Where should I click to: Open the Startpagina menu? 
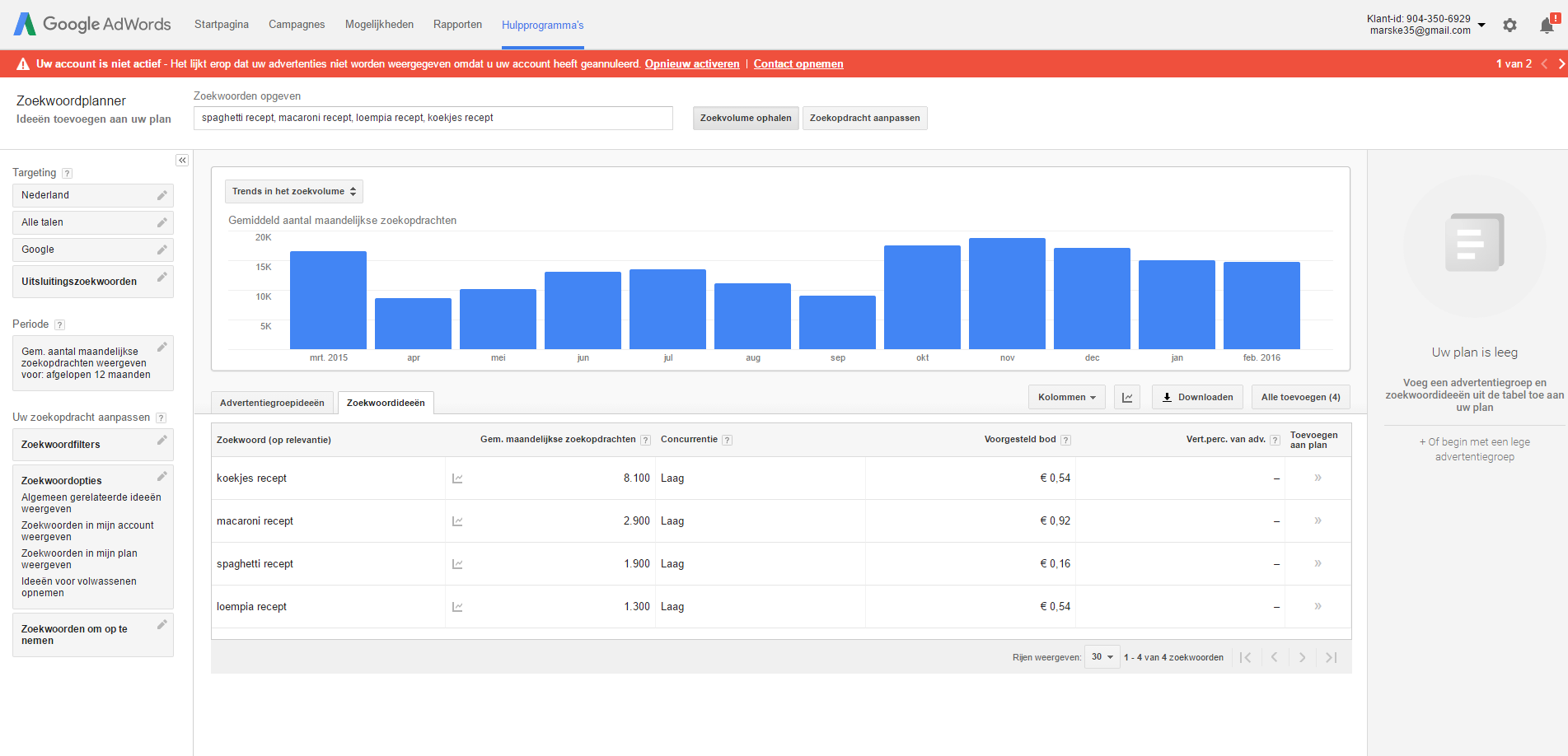(x=222, y=25)
